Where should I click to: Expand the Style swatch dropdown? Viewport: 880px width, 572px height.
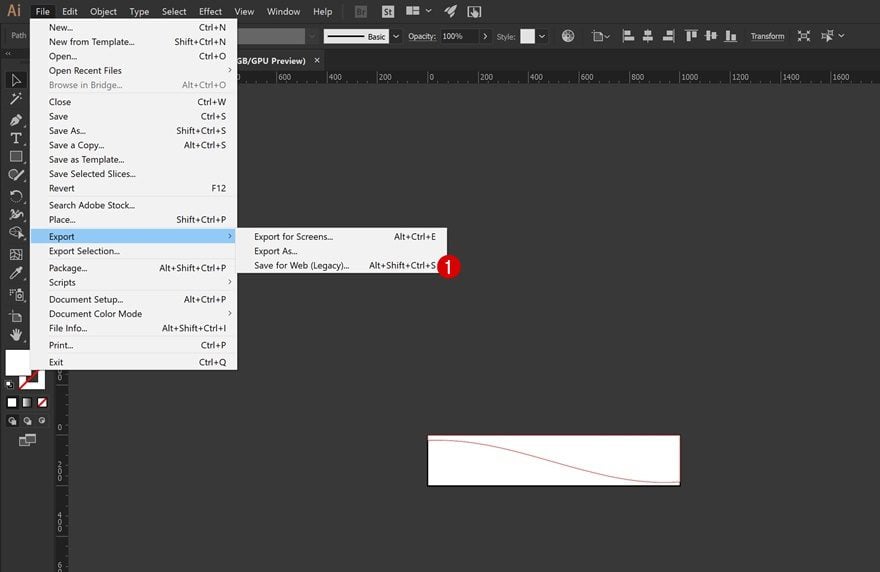pos(542,36)
